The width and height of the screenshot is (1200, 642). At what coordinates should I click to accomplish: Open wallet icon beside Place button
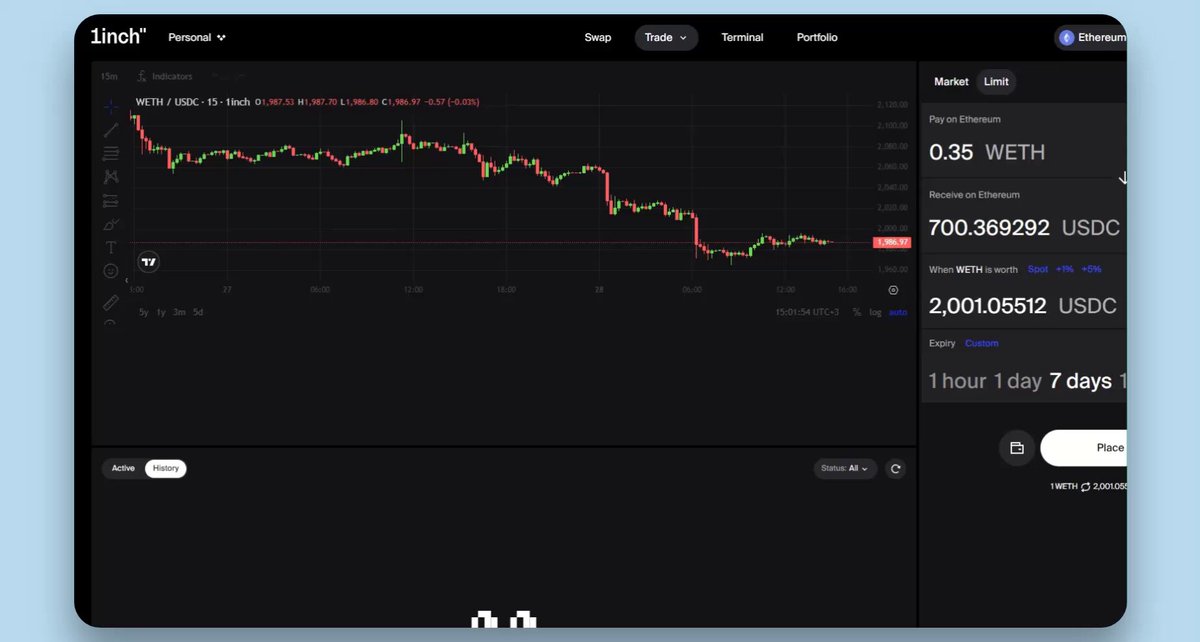point(1017,448)
